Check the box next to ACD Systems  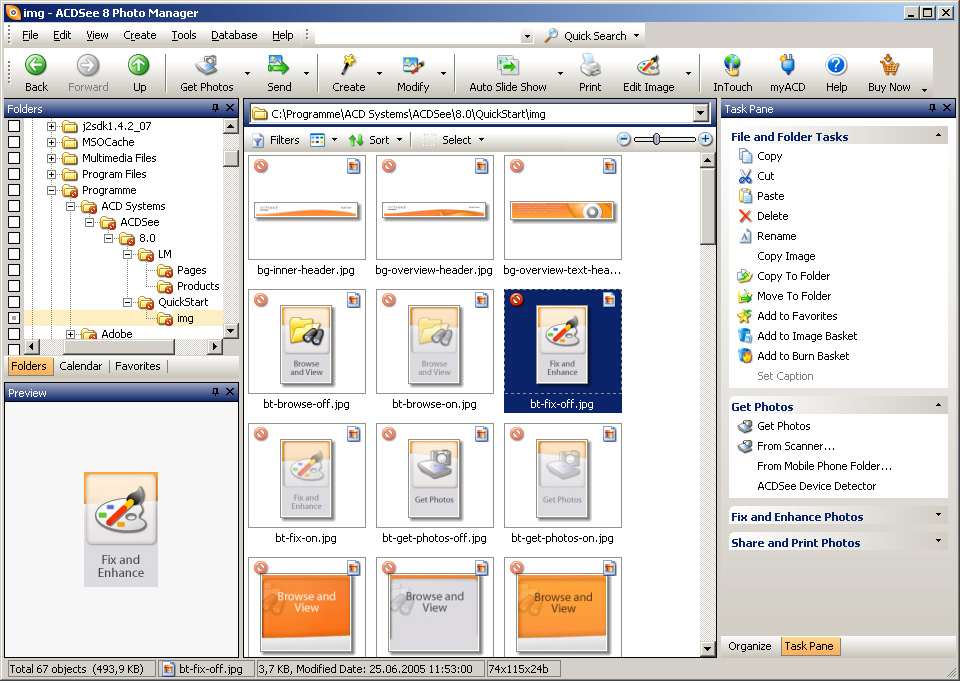pyautogui.click(x=13, y=206)
